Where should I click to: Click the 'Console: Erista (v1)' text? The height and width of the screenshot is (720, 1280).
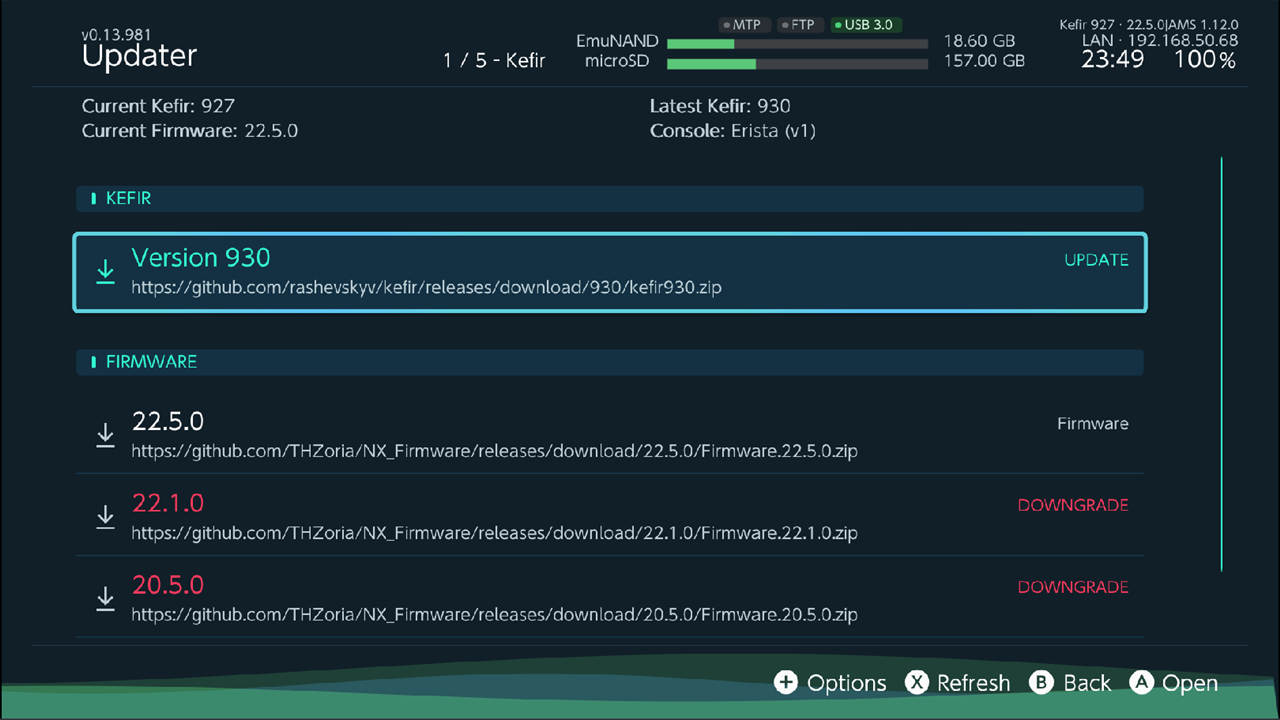click(733, 131)
